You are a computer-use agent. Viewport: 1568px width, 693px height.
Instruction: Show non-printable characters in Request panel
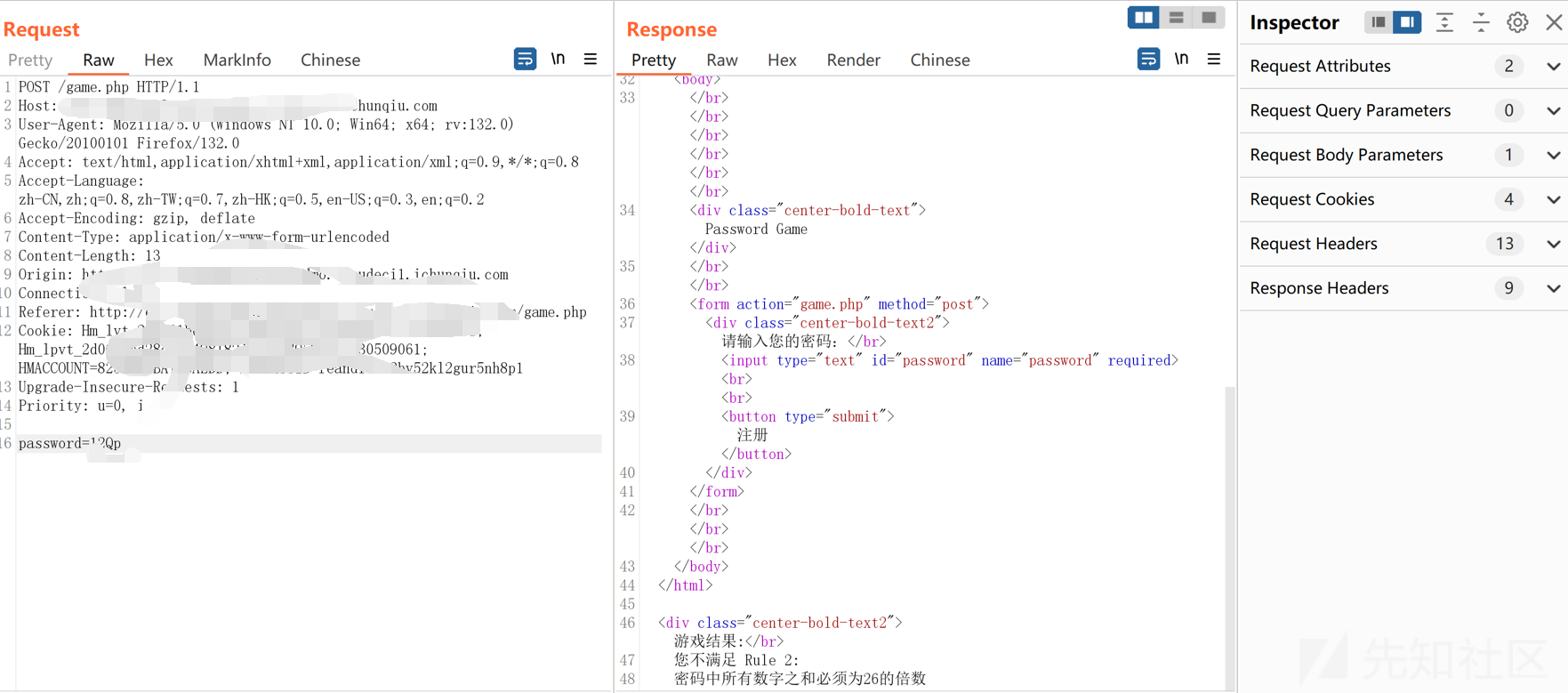click(558, 60)
